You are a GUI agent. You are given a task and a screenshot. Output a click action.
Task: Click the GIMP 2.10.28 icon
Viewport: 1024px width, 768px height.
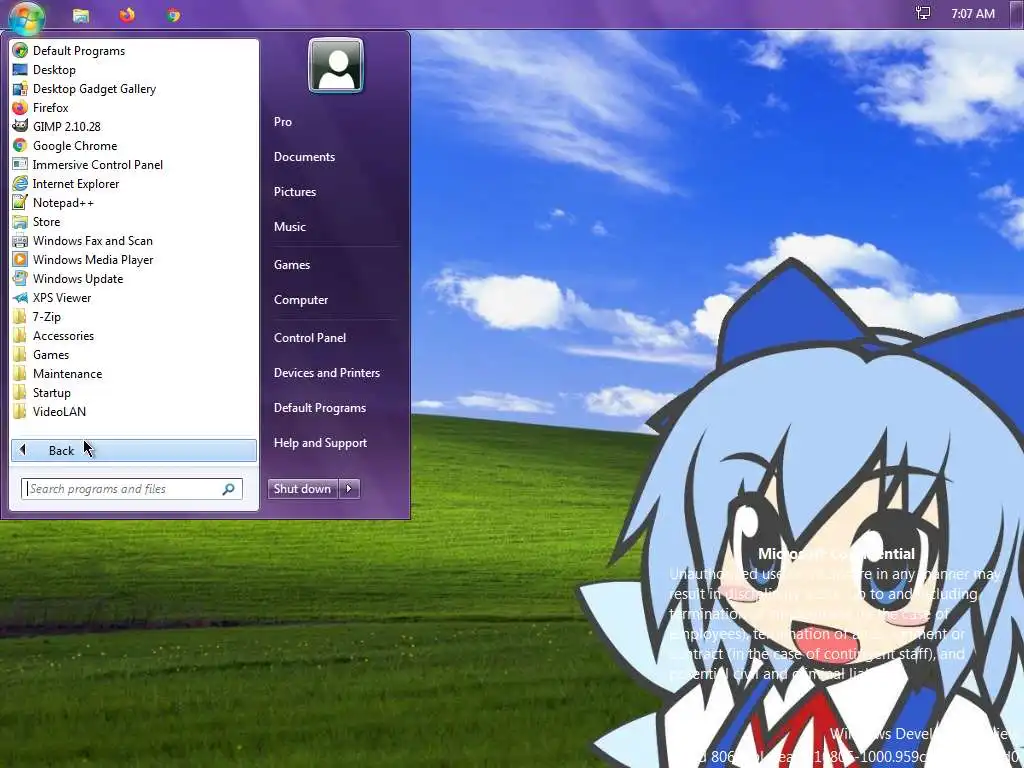(x=20, y=126)
